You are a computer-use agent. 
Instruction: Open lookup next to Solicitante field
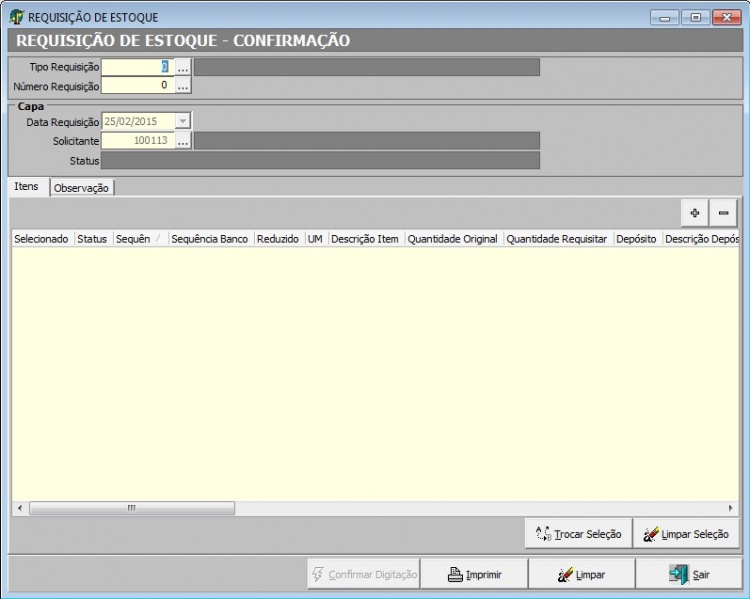pos(183,141)
